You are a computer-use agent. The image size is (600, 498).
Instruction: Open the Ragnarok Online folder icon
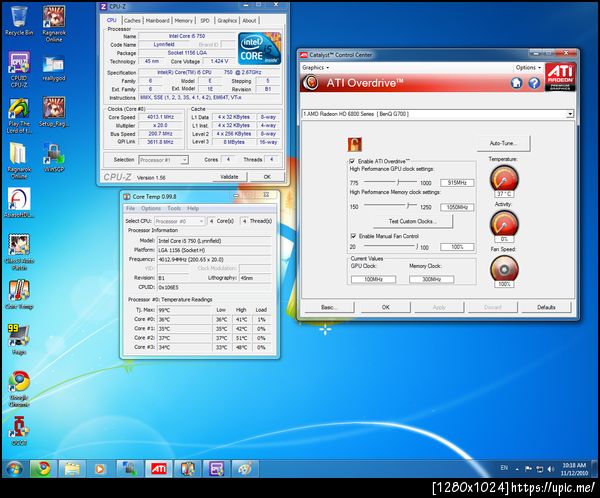pos(19,161)
